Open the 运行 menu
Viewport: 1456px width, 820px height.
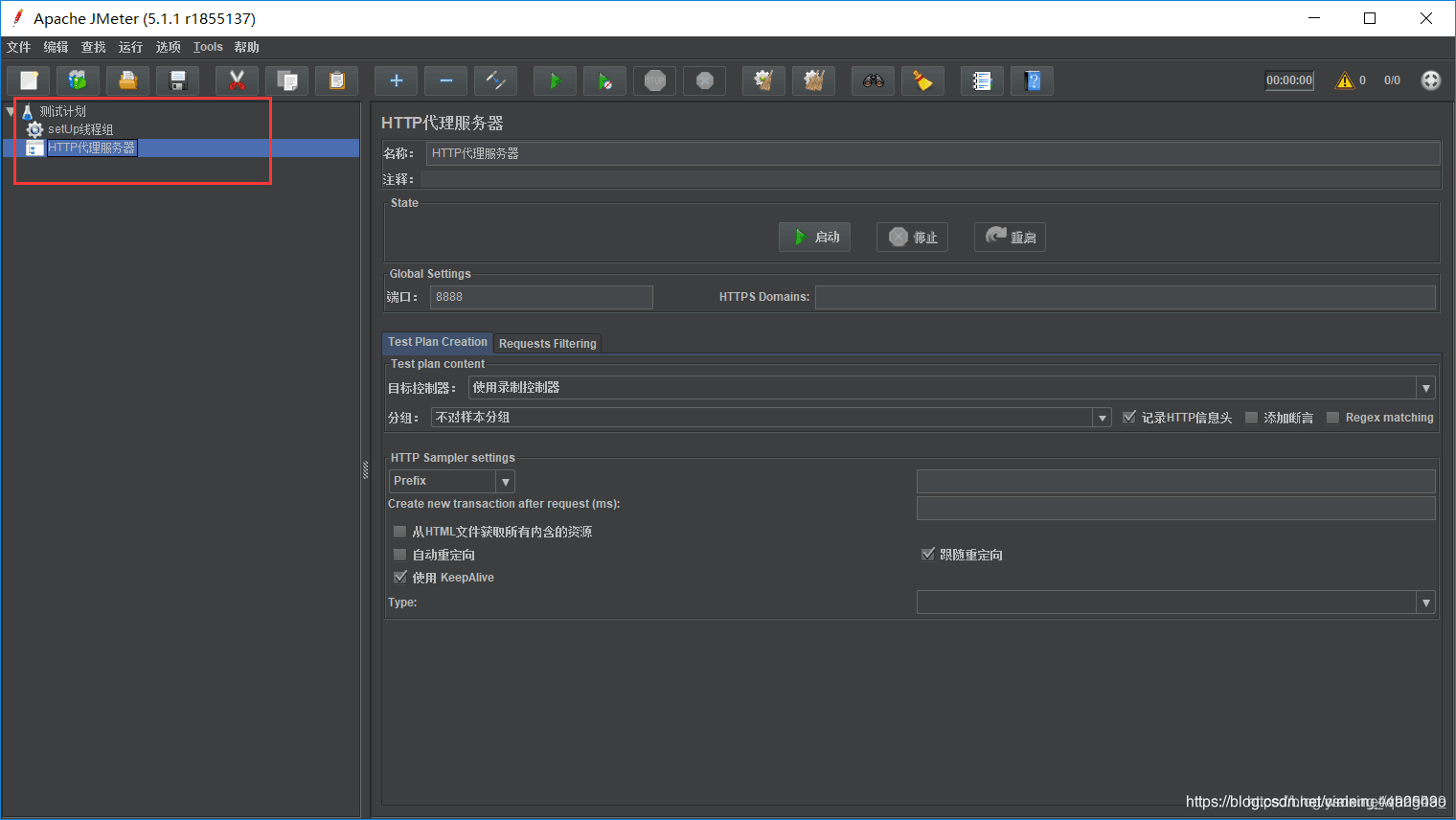(x=131, y=47)
